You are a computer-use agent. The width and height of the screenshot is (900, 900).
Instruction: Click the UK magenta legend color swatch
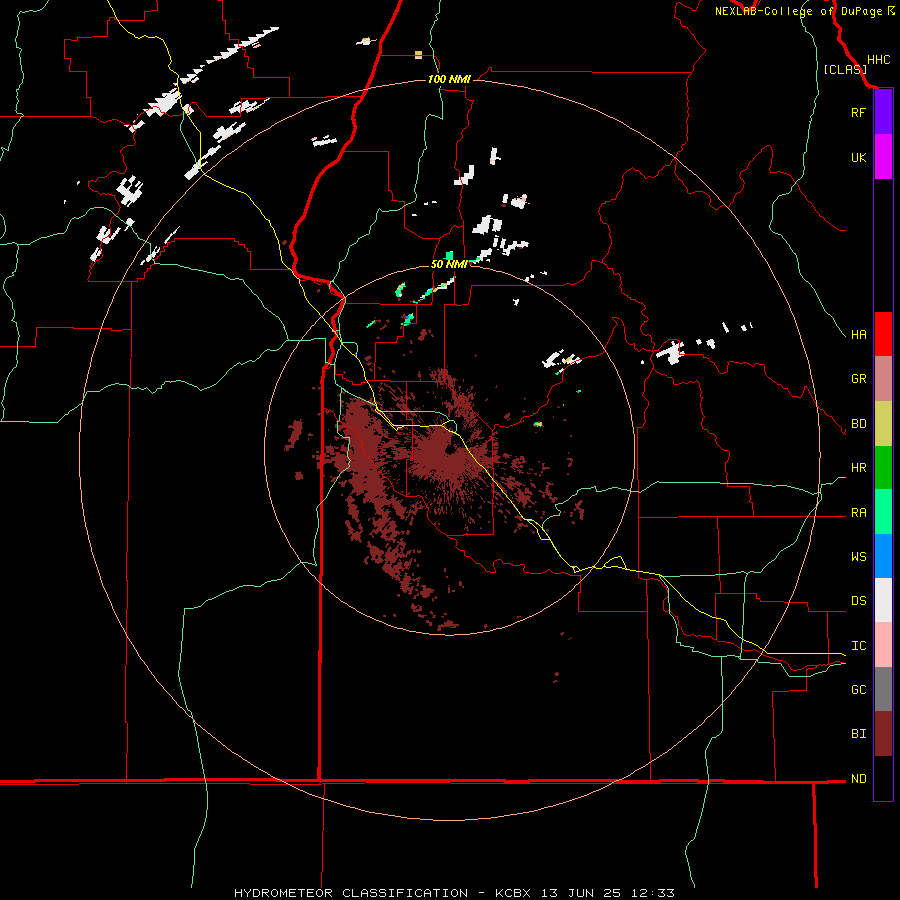(883, 157)
